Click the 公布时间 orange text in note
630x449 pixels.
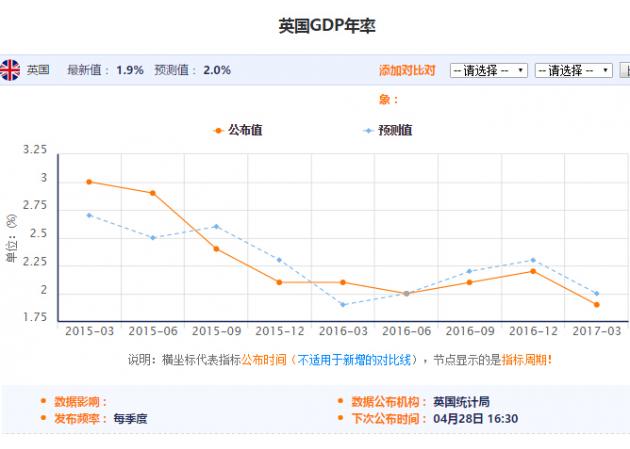(x=264, y=359)
